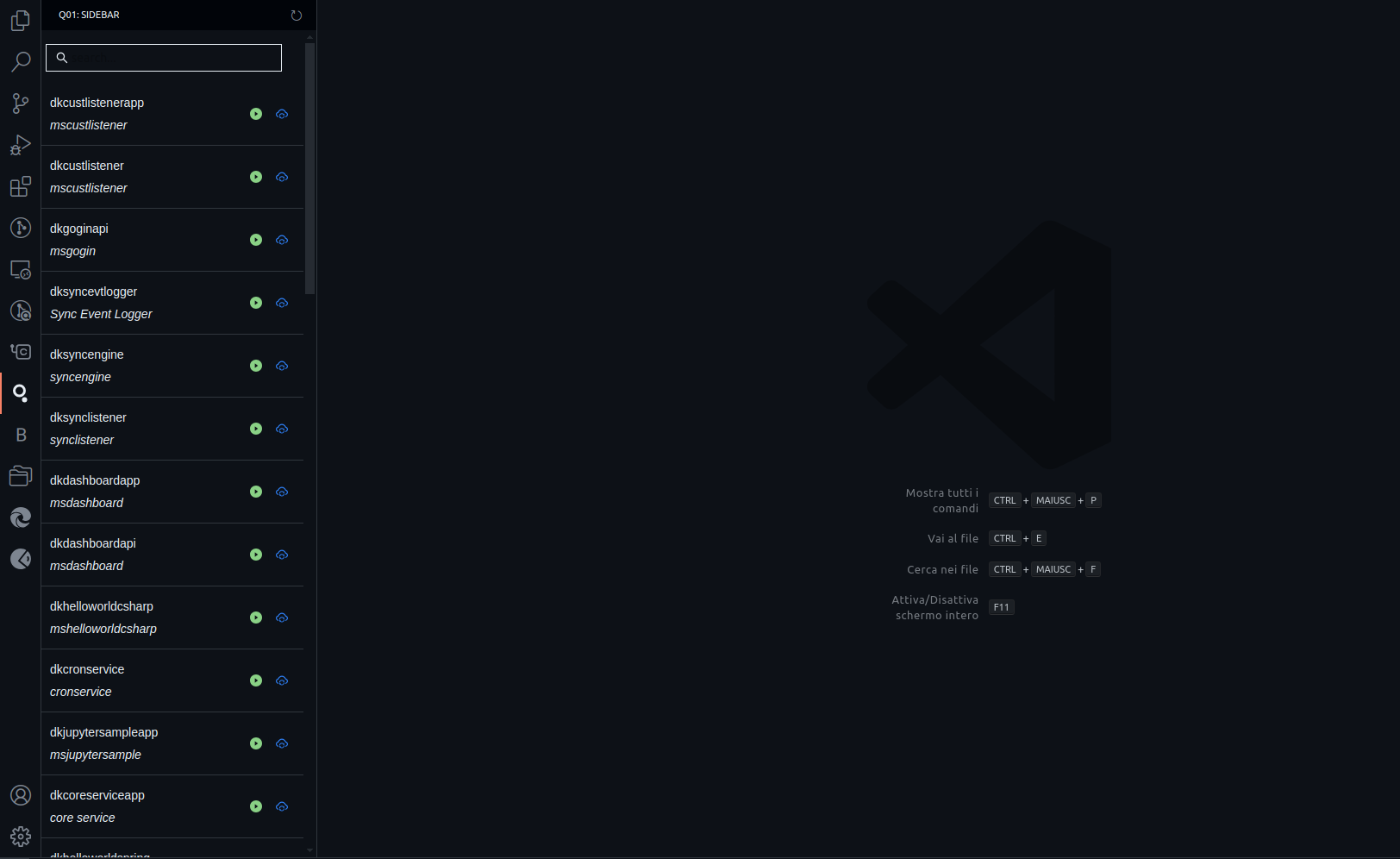Click cloud icon for dkdashboardapp
Screen dimensions: 1400x859
[x=282, y=492]
